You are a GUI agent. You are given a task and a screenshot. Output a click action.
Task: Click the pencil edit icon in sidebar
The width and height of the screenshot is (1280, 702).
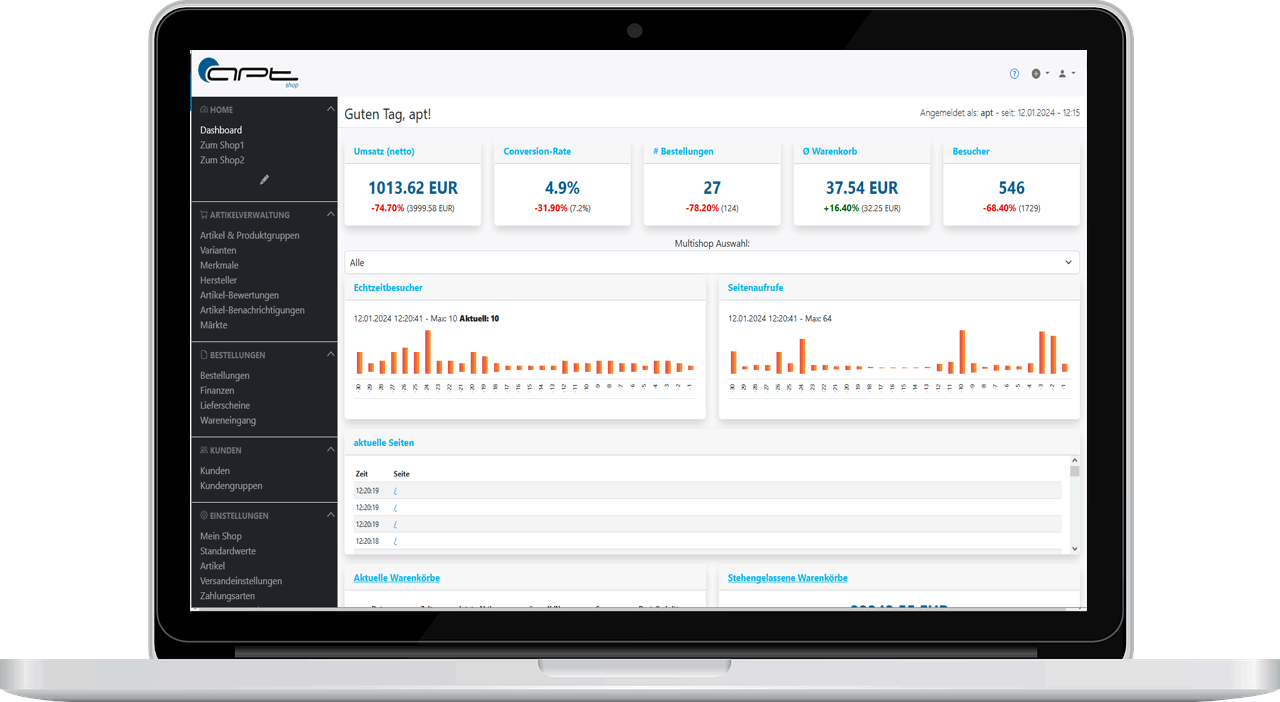[x=264, y=180]
